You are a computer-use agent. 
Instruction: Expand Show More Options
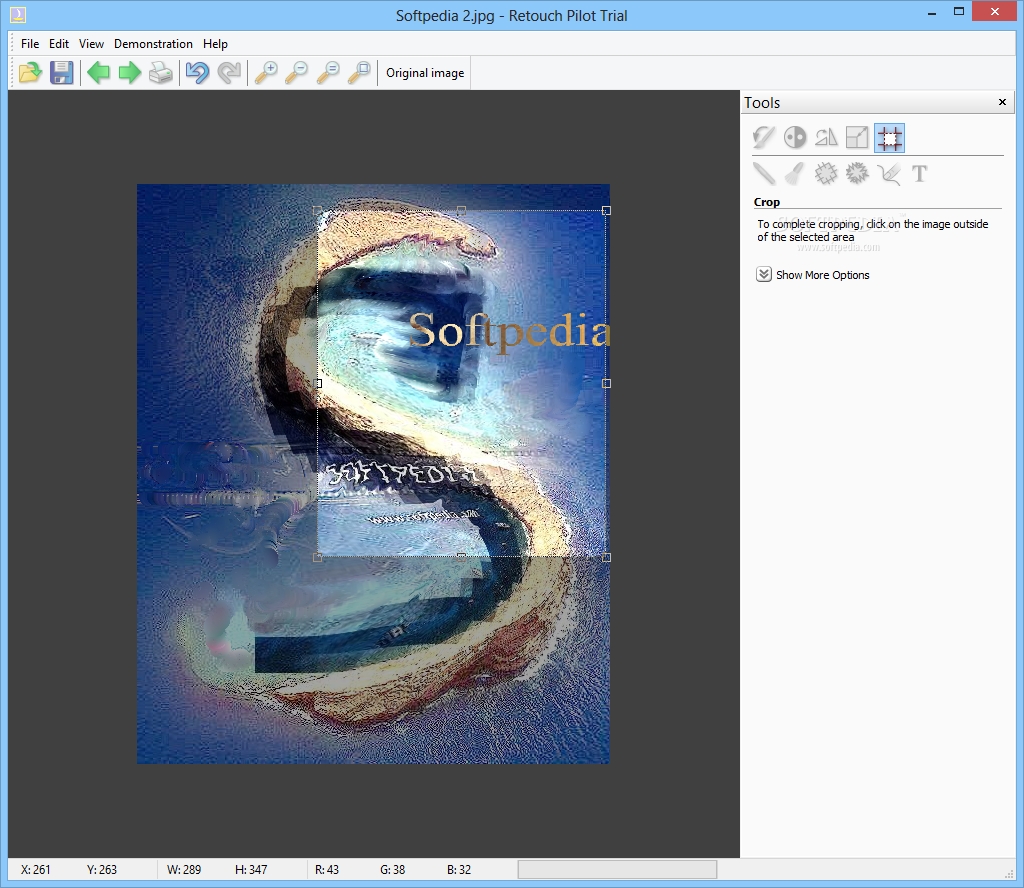813,275
